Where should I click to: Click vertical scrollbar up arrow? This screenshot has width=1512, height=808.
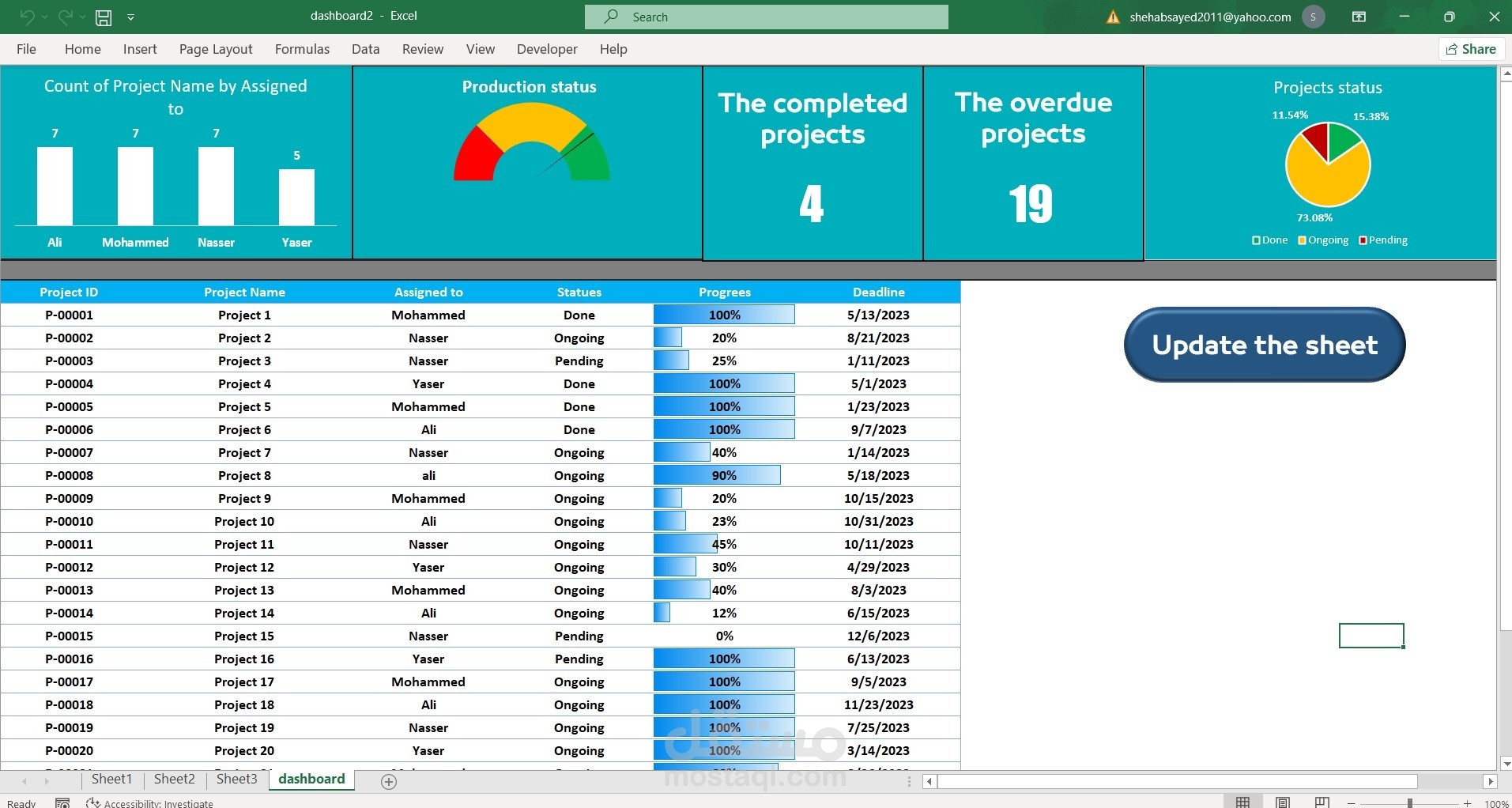(x=1505, y=74)
